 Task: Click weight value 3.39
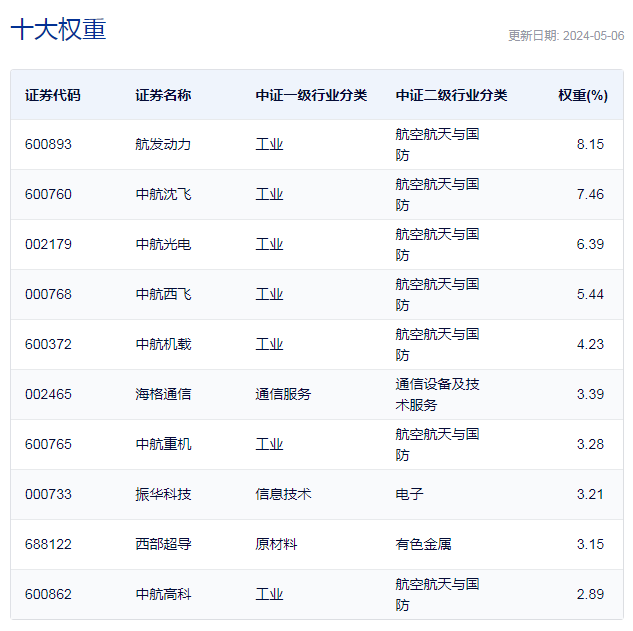coord(590,394)
